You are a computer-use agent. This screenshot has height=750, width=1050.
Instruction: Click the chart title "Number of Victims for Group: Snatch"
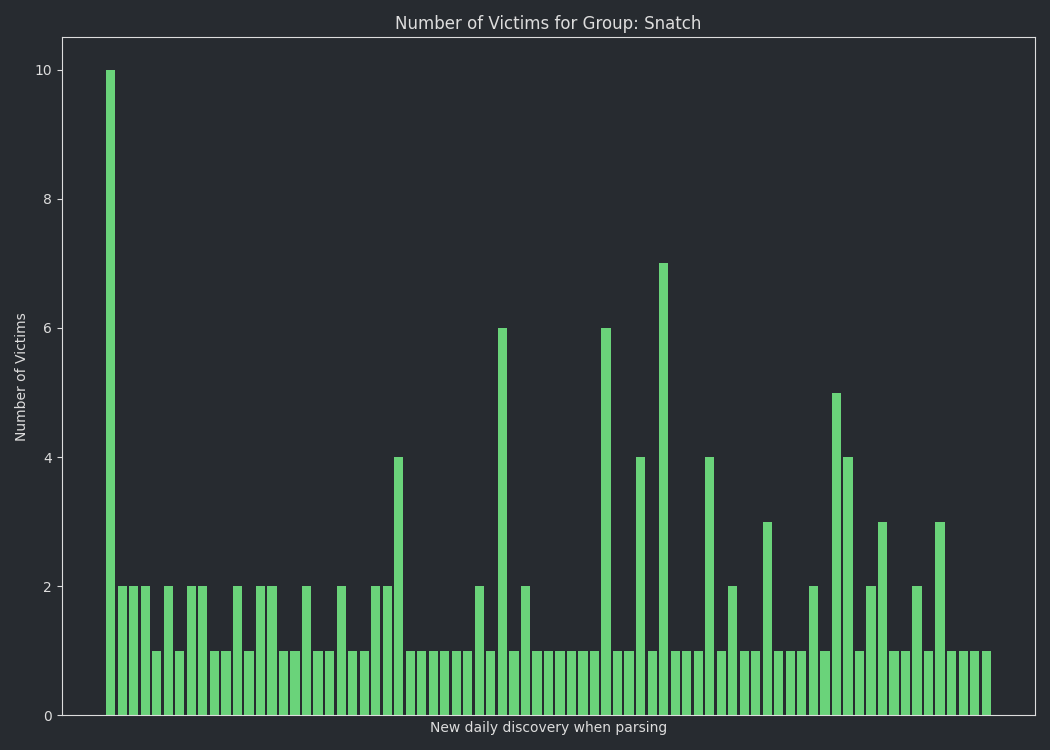(x=548, y=23)
